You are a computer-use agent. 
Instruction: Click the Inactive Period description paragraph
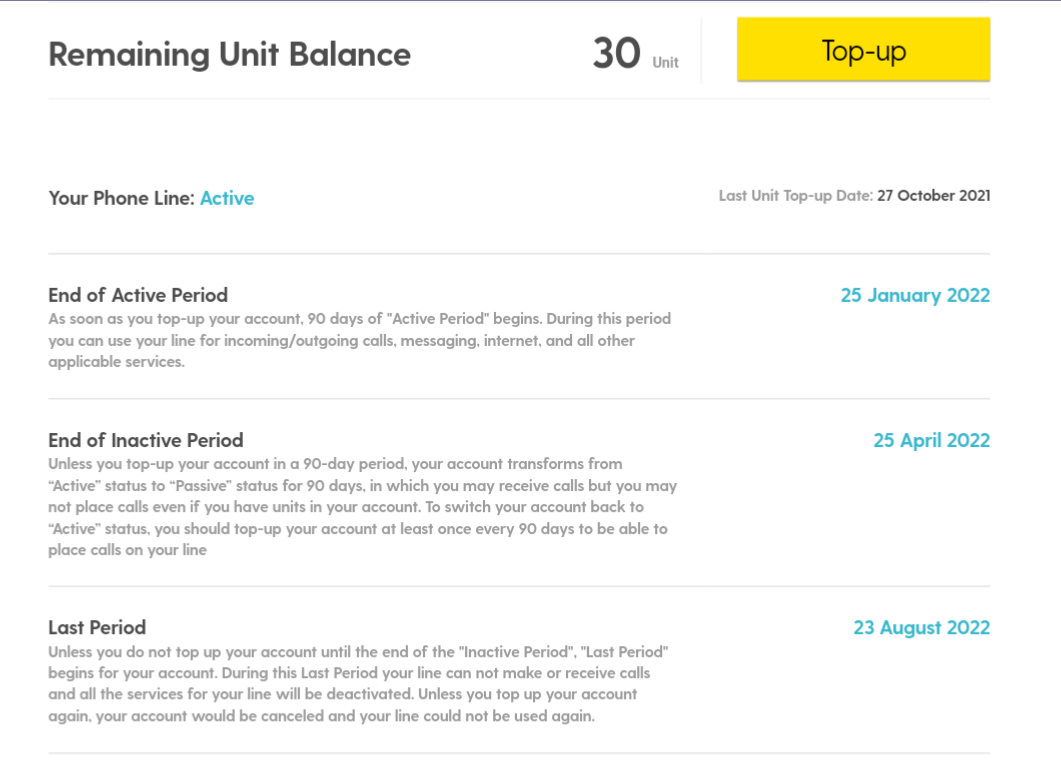(x=362, y=507)
